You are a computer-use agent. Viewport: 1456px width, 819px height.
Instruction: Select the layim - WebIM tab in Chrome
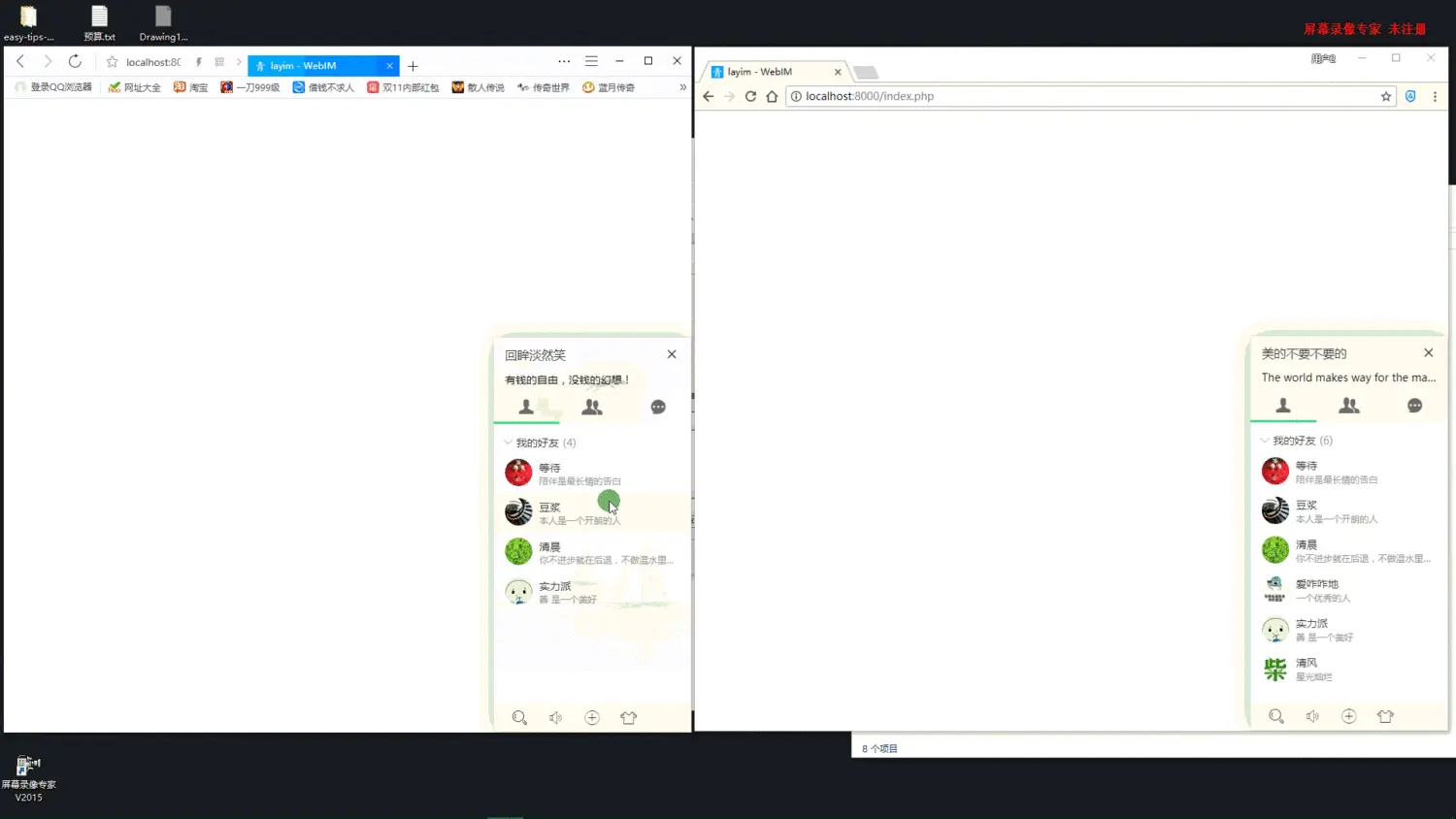point(777,72)
